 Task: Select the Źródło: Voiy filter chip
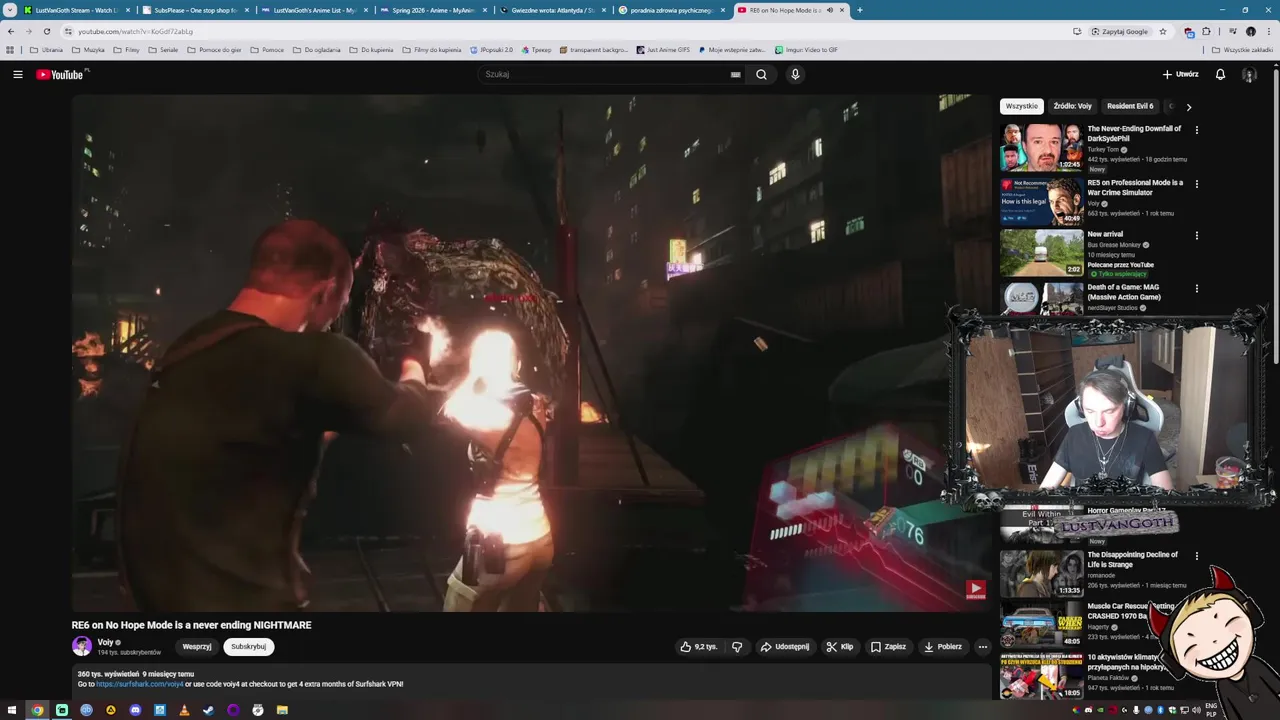tap(1072, 106)
